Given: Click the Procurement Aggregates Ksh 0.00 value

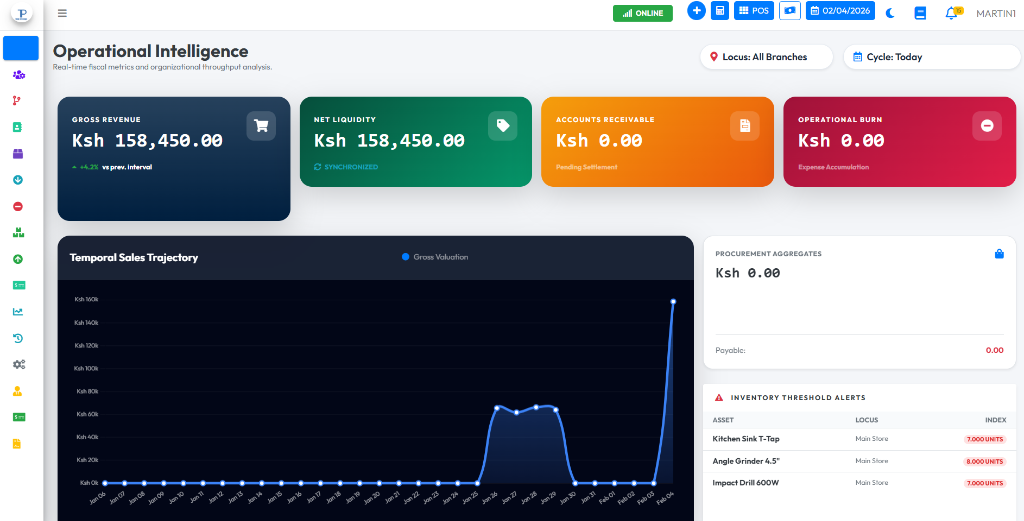Looking at the screenshot, I should (x=748, y=273).
